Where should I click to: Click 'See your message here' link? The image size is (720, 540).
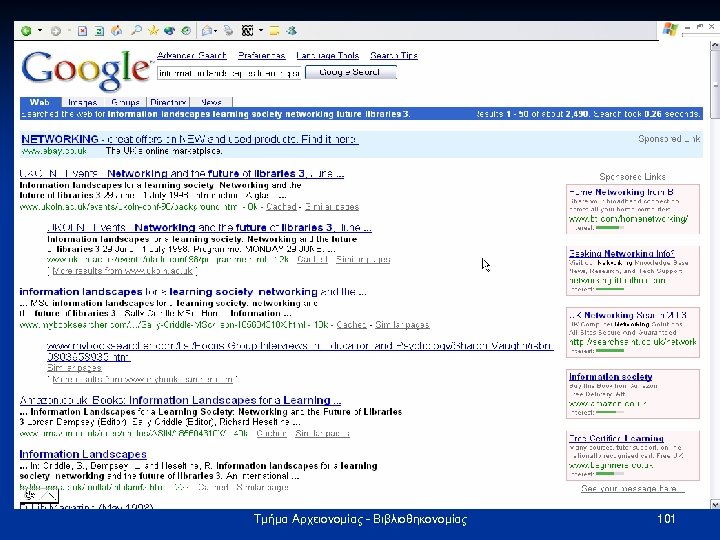coord(632,488)
